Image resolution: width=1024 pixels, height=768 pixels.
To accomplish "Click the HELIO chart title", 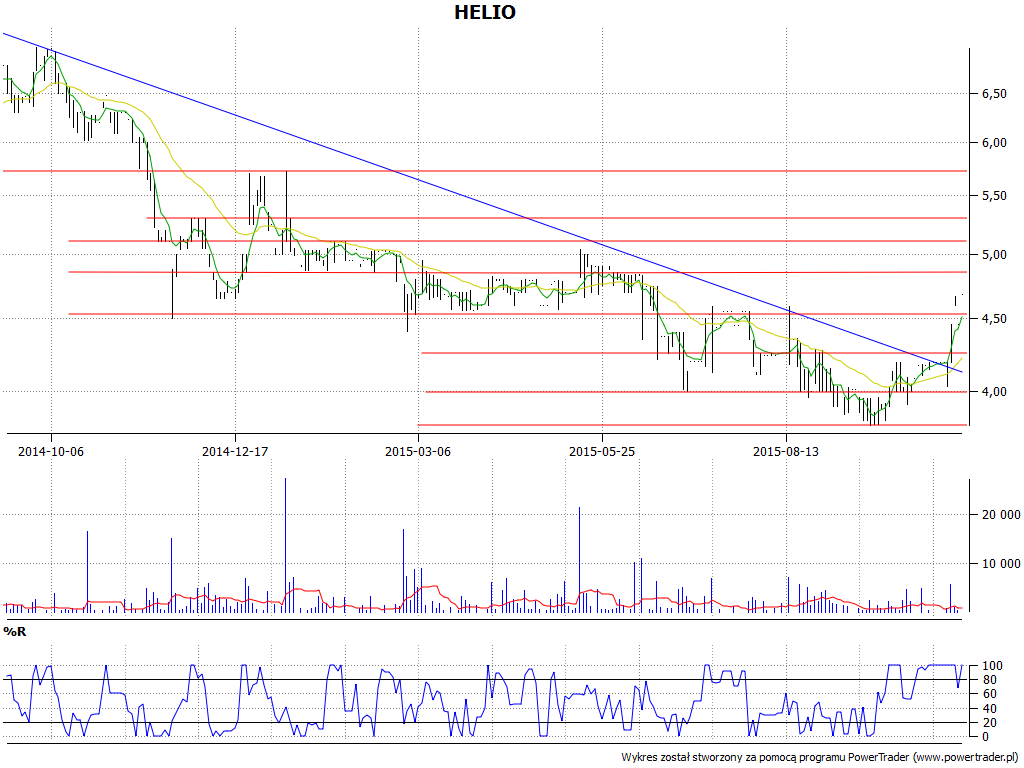I will [x=485, y=12].
